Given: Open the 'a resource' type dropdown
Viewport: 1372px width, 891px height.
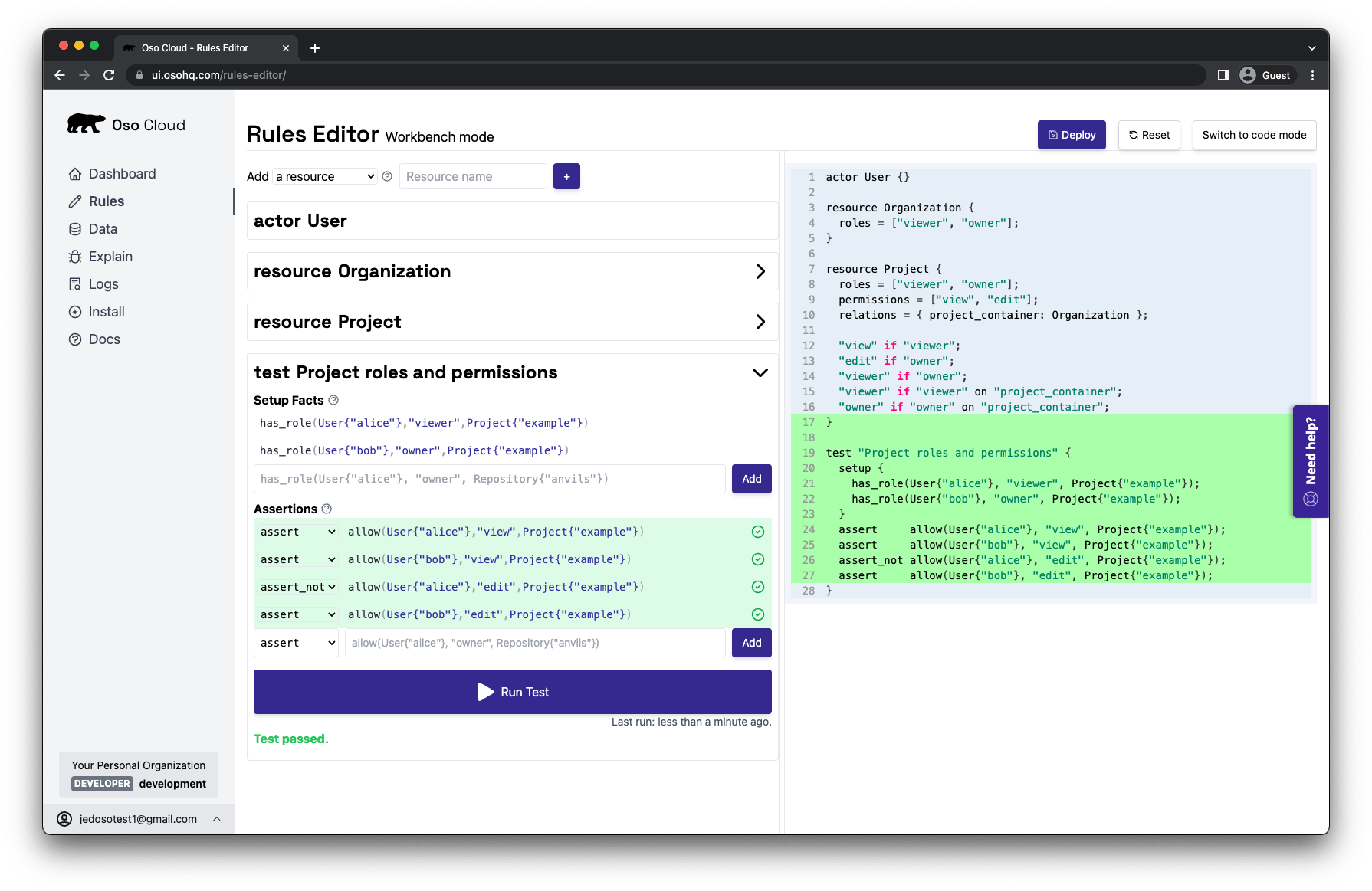Looking at the screenshot, I should coord(325,176).
